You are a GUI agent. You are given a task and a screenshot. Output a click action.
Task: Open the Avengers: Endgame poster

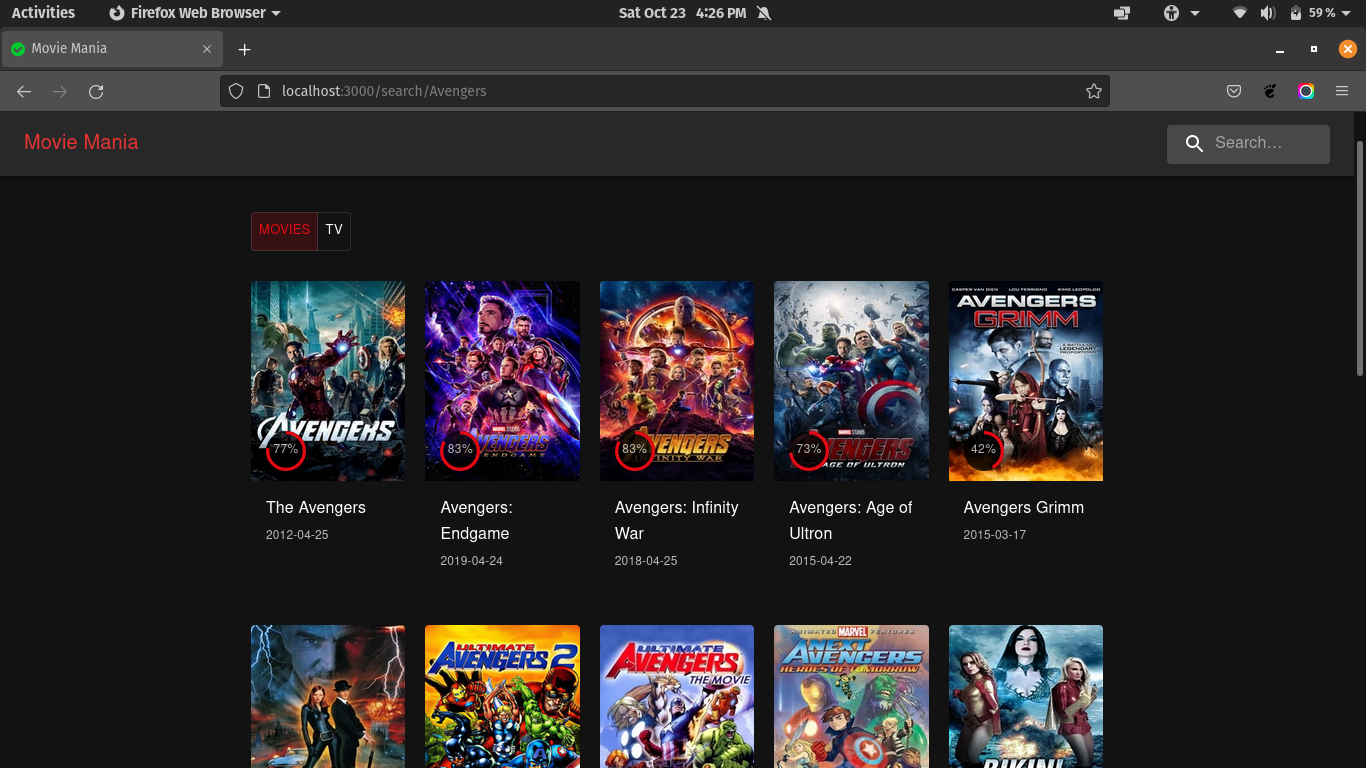point(502,381)
